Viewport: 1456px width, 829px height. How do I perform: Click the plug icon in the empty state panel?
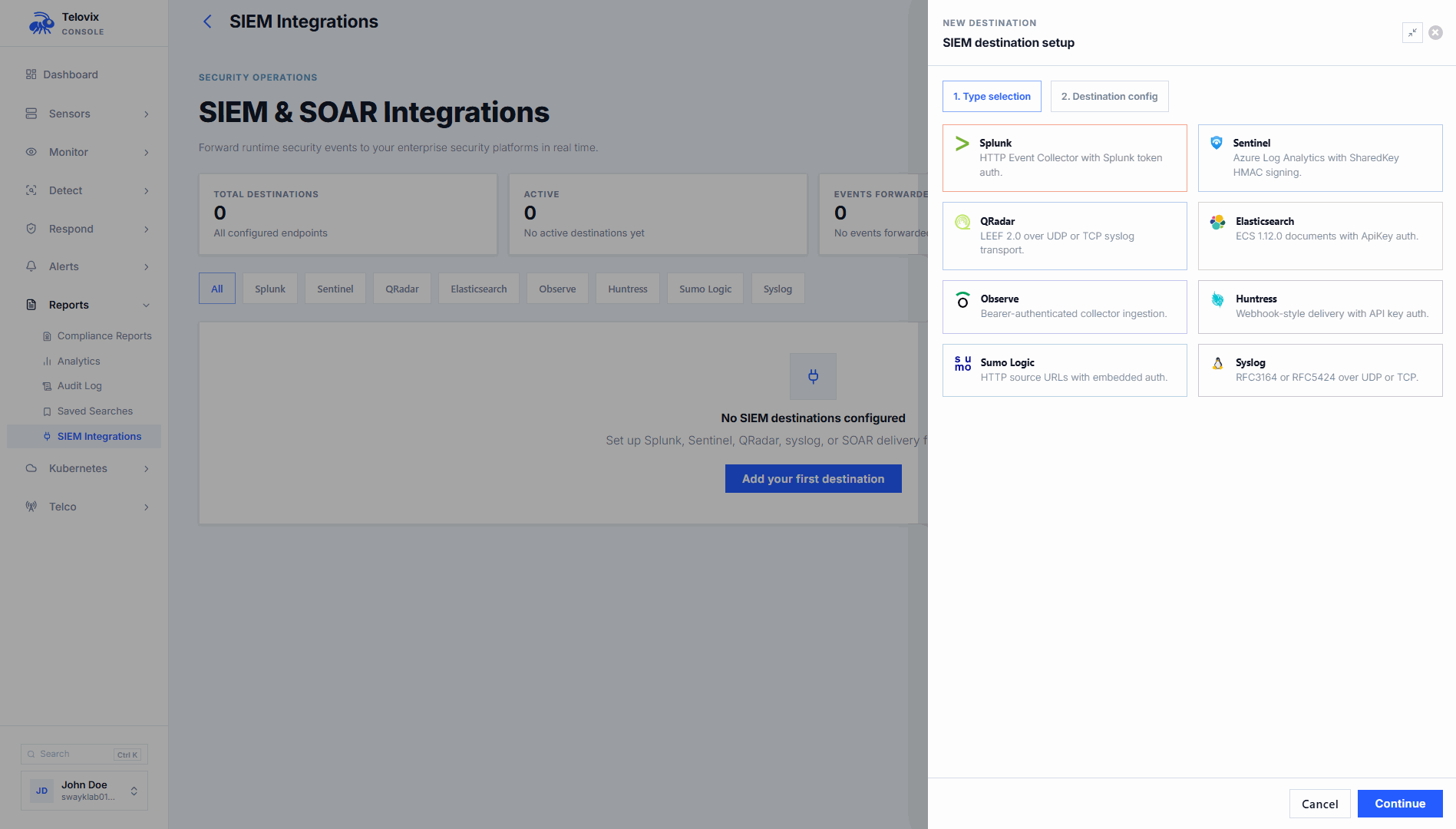pos(813,376)
